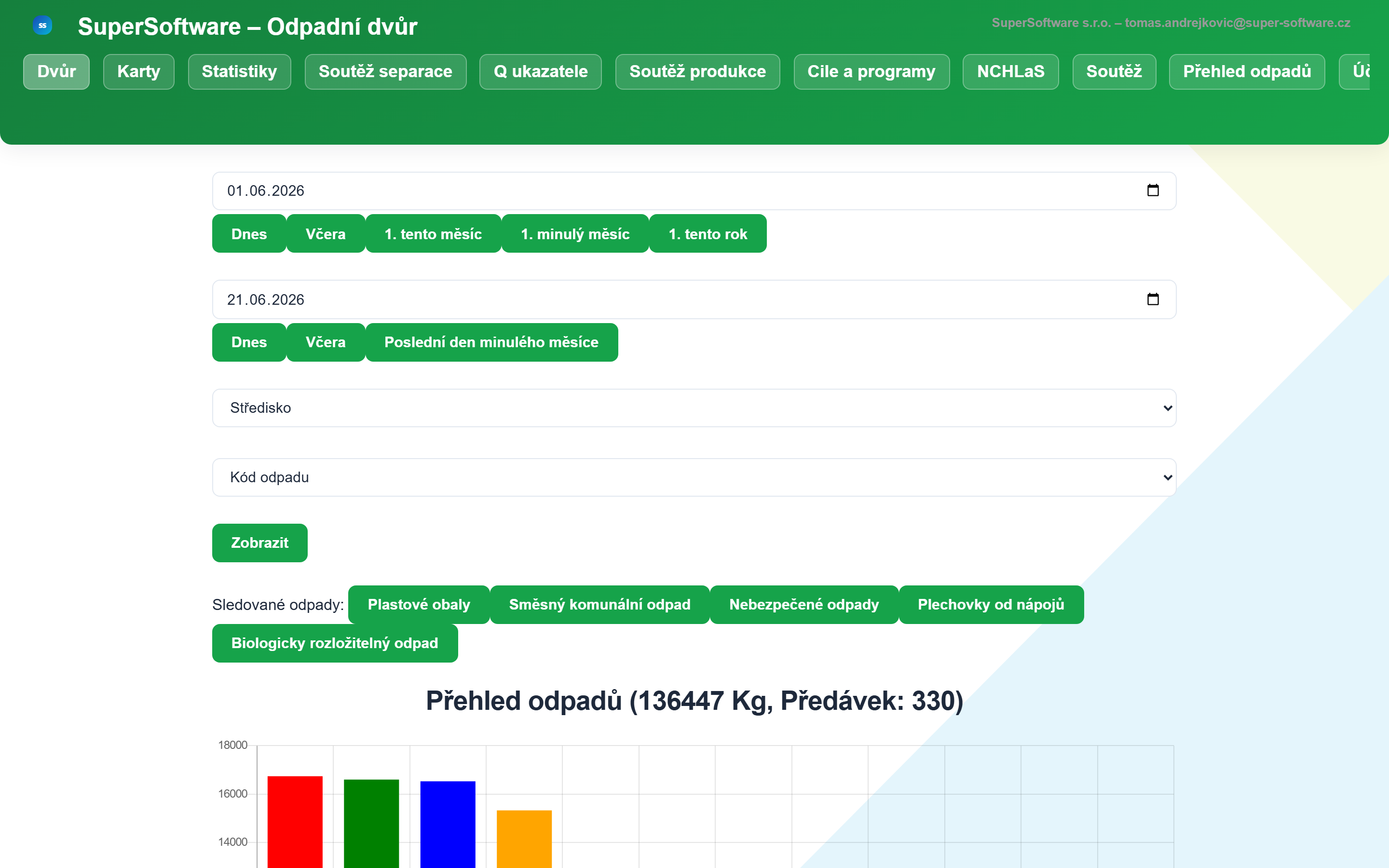This screenshot has width=1389, height=868.
Task: Click the green chart bar
Action: (x=371, y=824)
